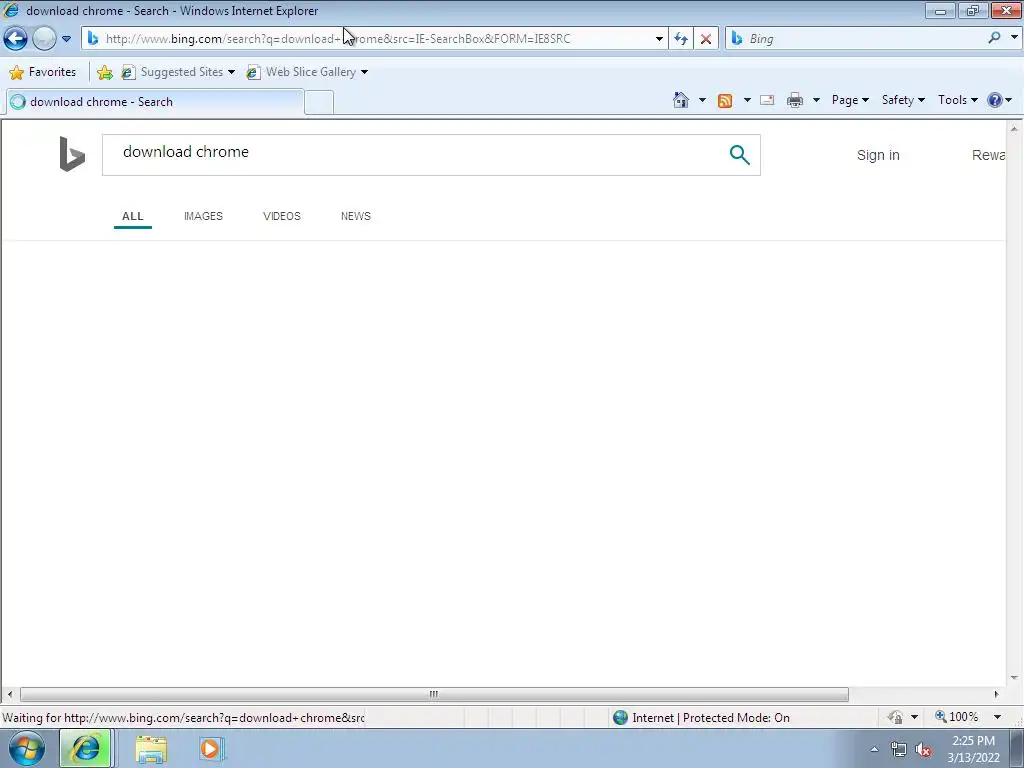Open the Safety menu
Viewport: 1024px width, 768px height.
903,100
